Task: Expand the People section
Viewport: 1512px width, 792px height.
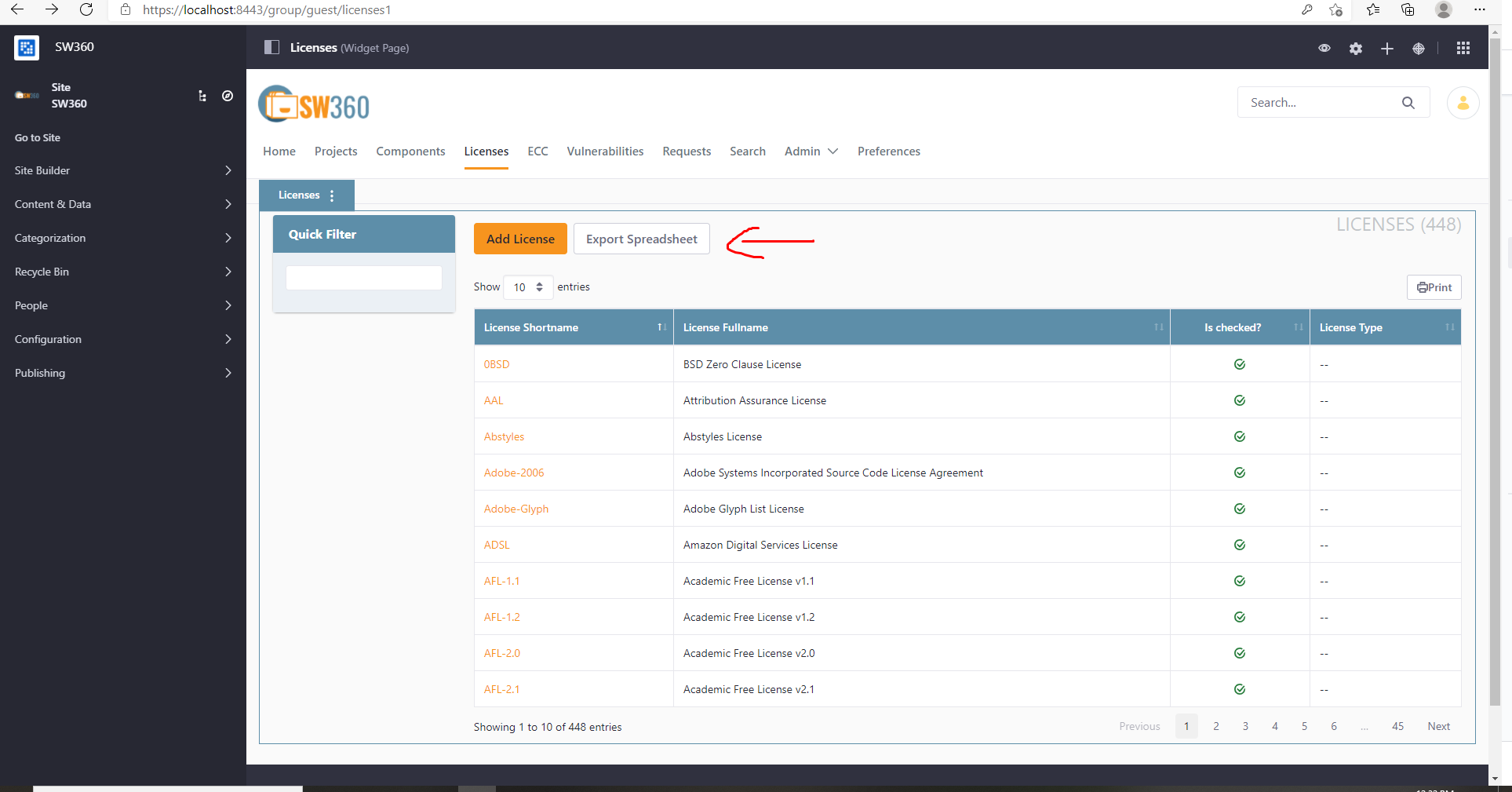Action: [x=123, y=305]
